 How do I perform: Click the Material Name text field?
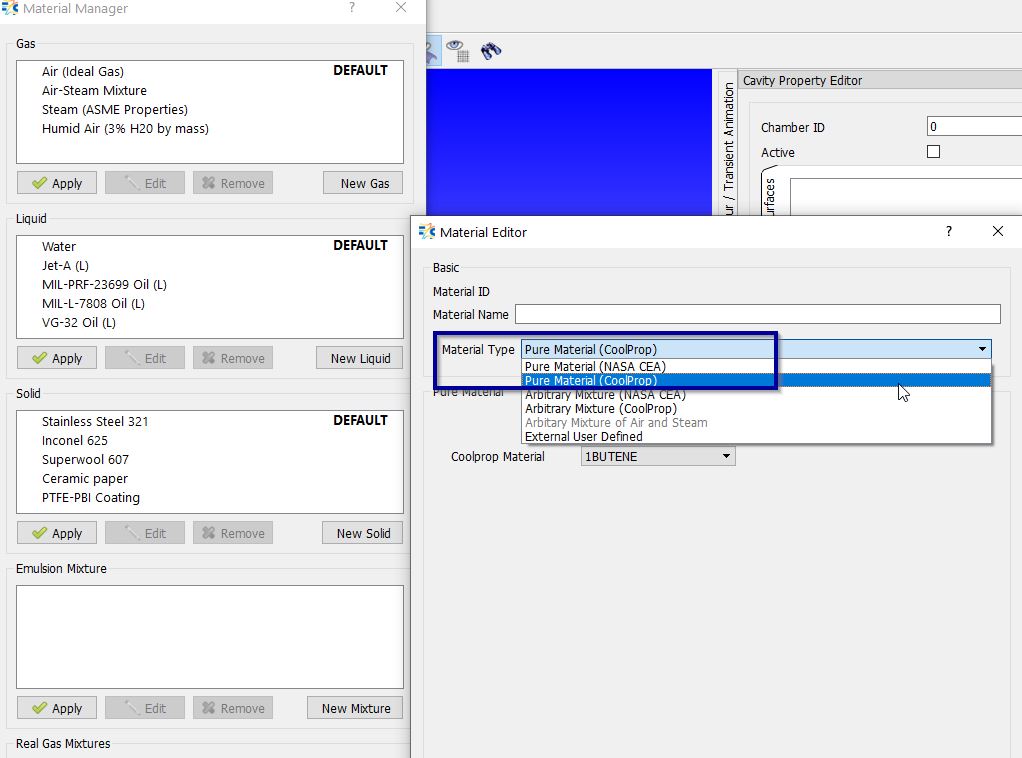point(757,314)
